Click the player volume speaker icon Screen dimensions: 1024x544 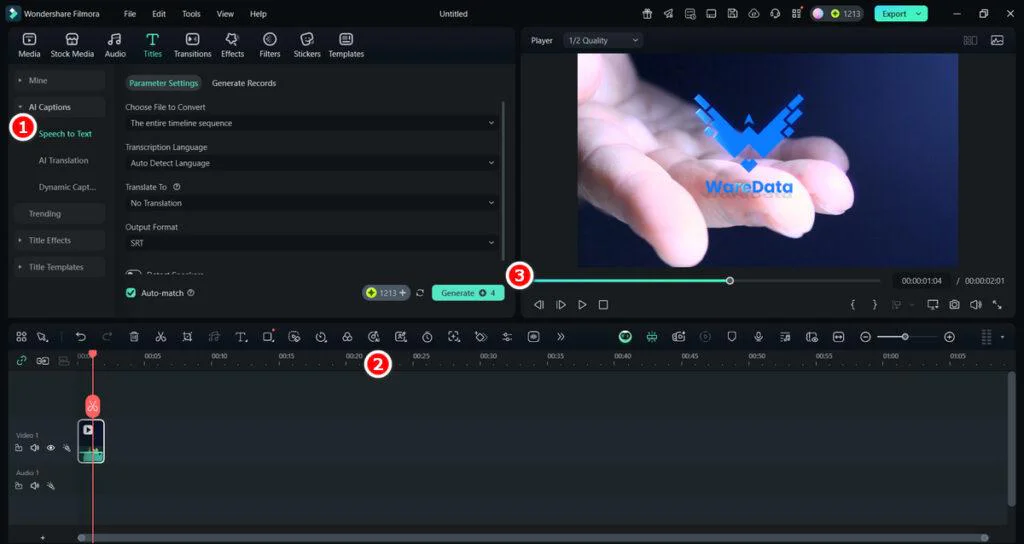[976, 305]
